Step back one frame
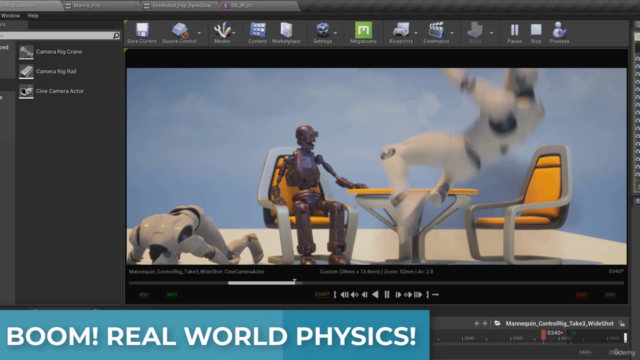This screenshot has width=640, height=360. [364, 295]
